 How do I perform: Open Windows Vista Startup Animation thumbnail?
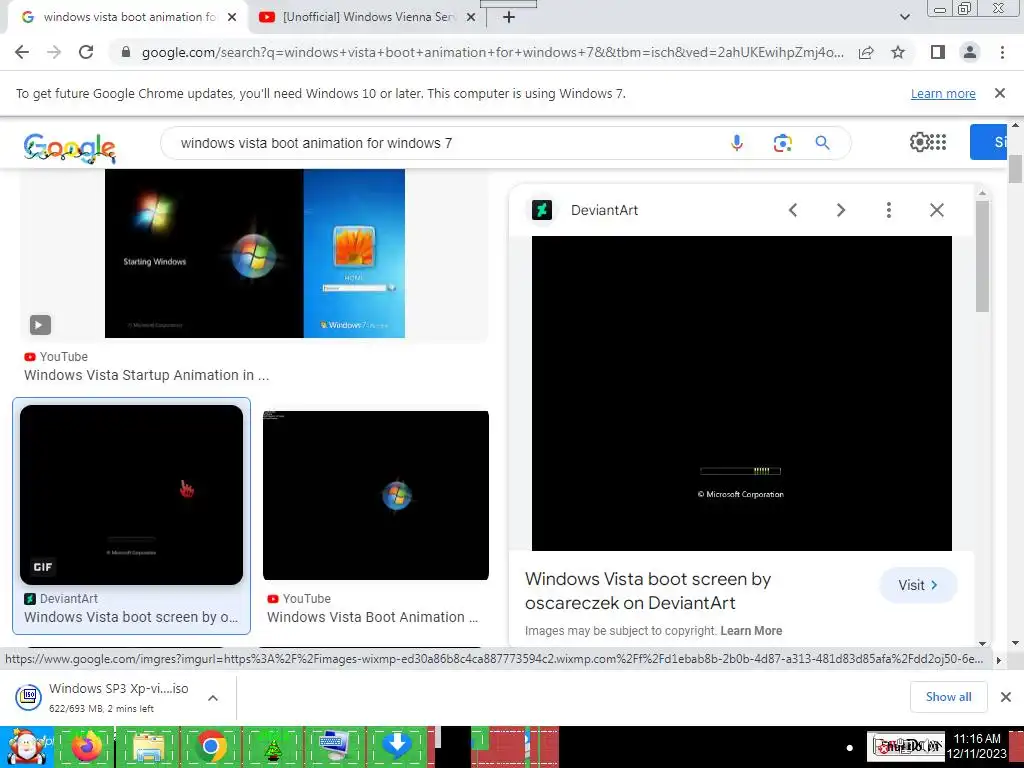point(255,253)
